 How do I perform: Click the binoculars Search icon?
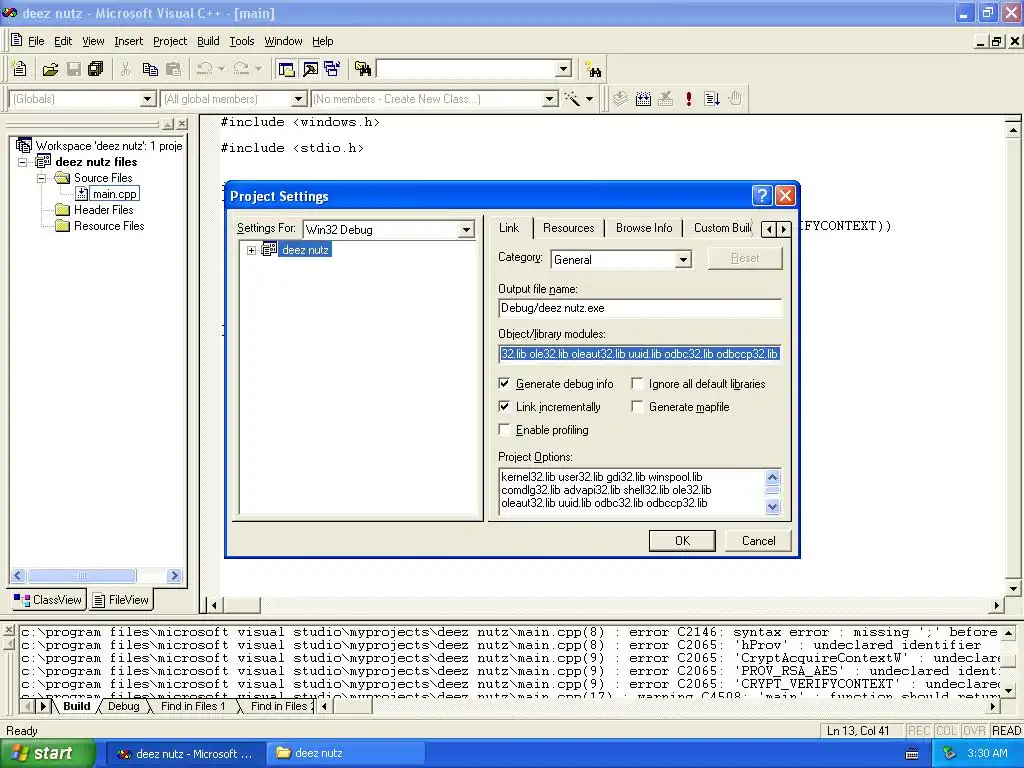point(594,69)
